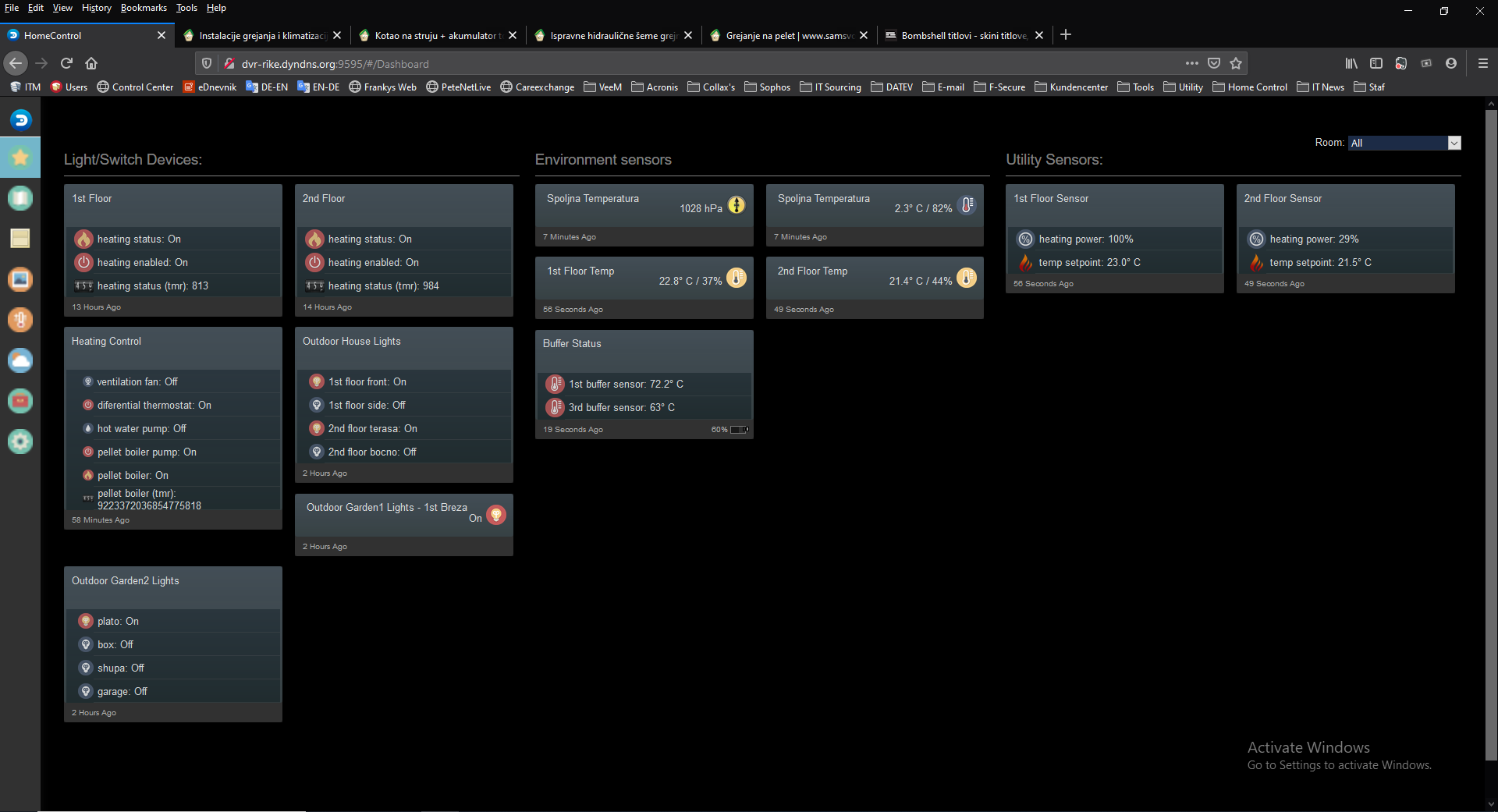Save page to Pocket icon
Screen dimensions: 1498x812
1213,64
